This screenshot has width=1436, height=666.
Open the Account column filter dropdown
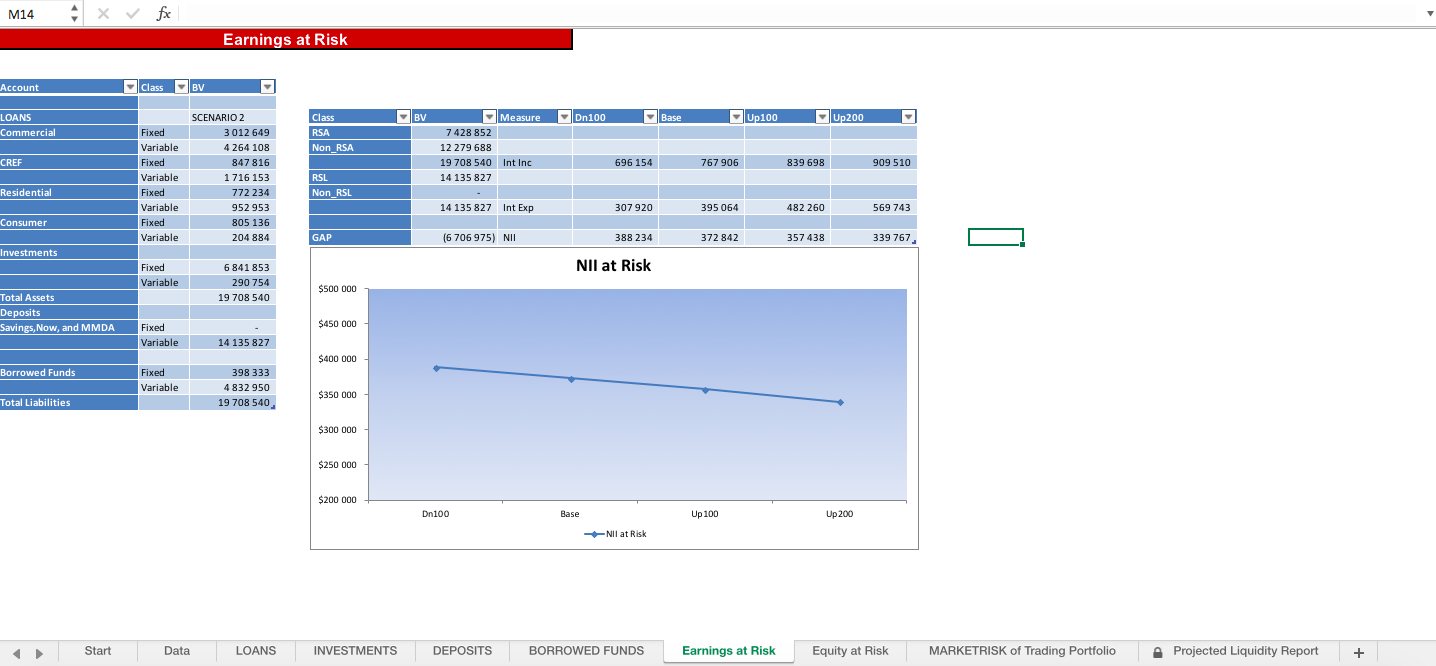click(130, 87)
